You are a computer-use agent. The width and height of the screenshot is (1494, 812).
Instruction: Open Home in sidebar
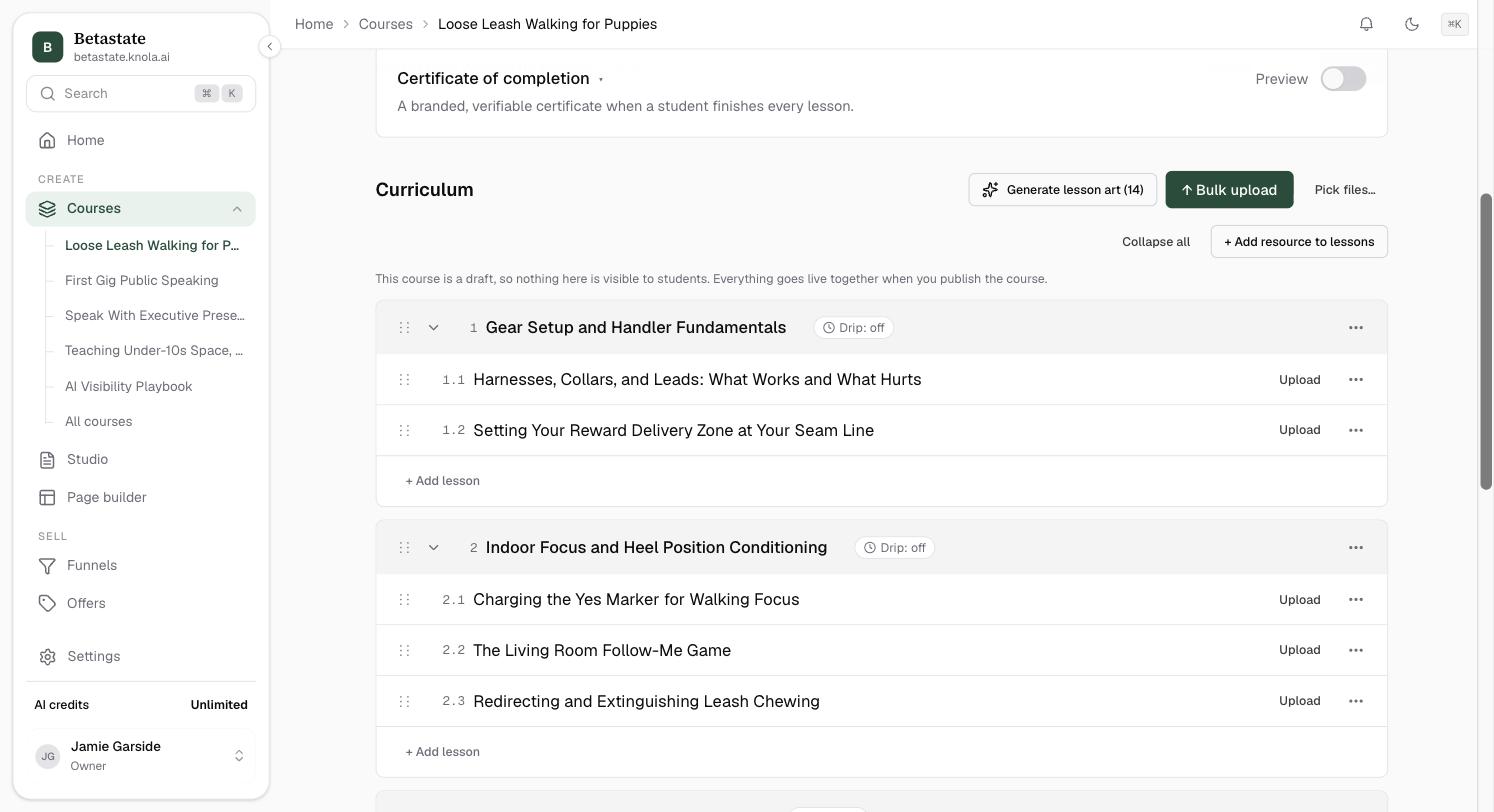[141, 141]
